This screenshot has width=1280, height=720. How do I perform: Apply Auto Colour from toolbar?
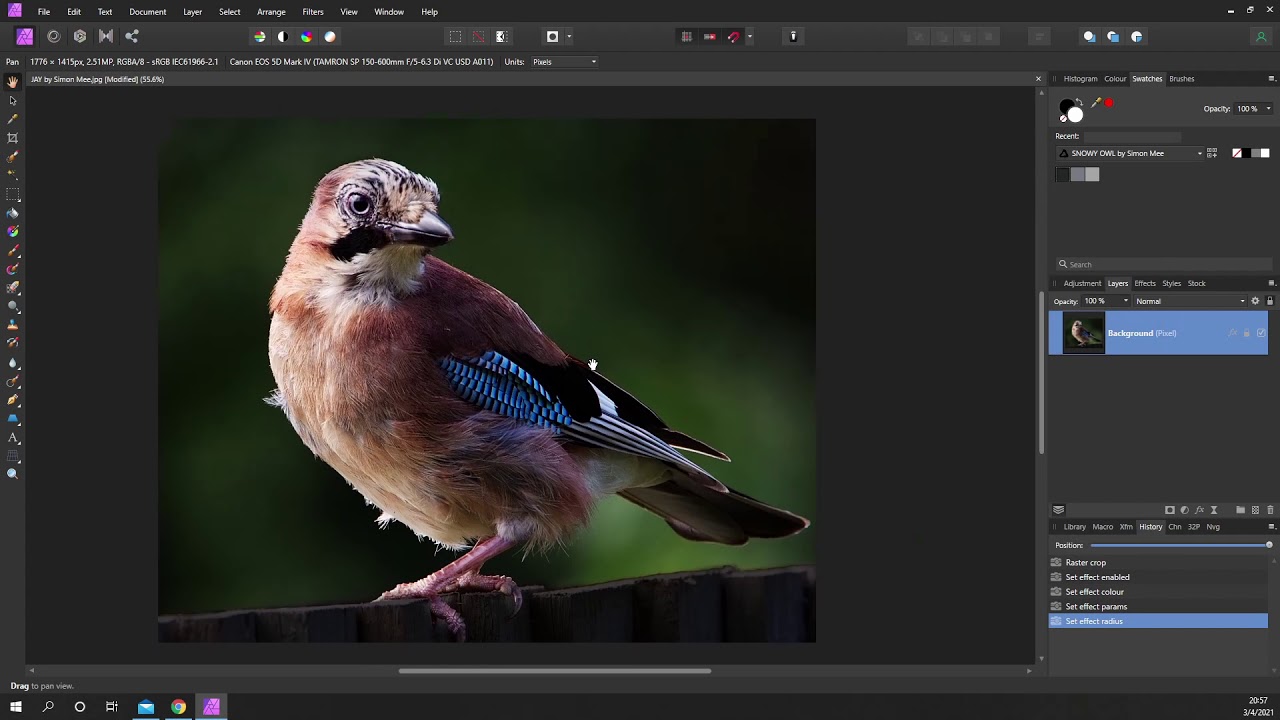click(306, 36)
